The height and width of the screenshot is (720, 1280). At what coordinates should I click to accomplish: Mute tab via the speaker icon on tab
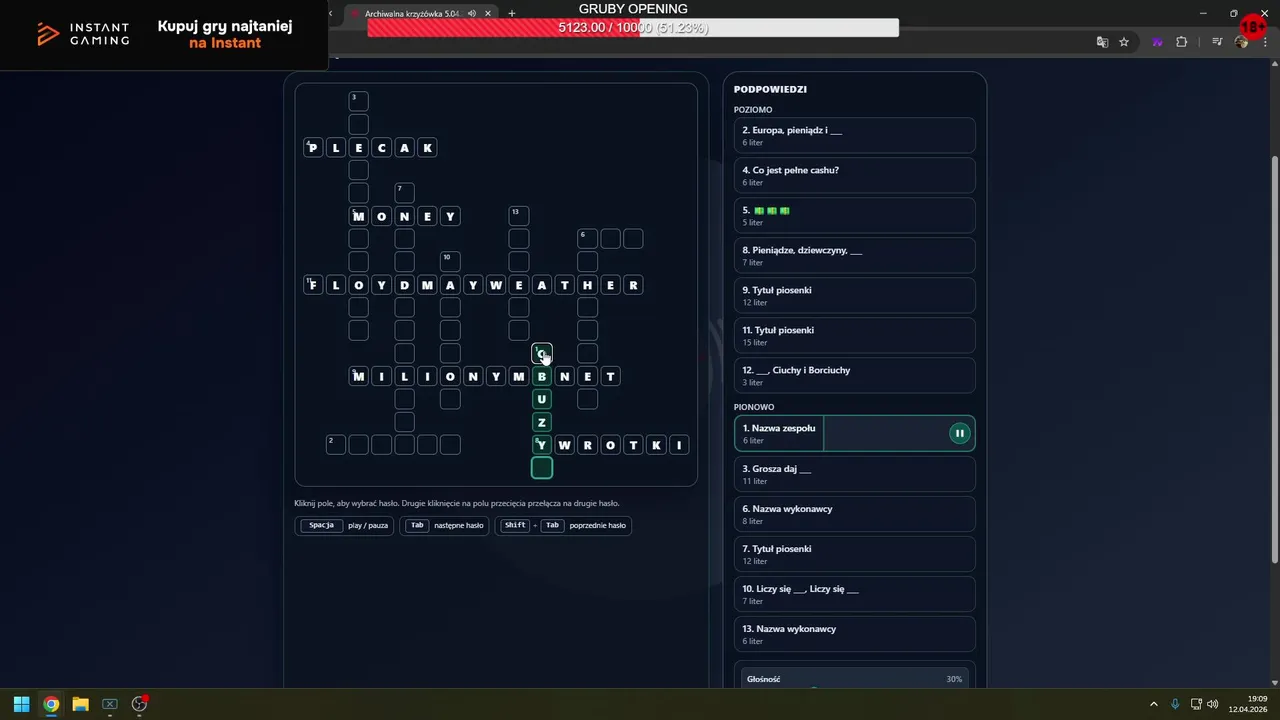[x=471, y=13]
